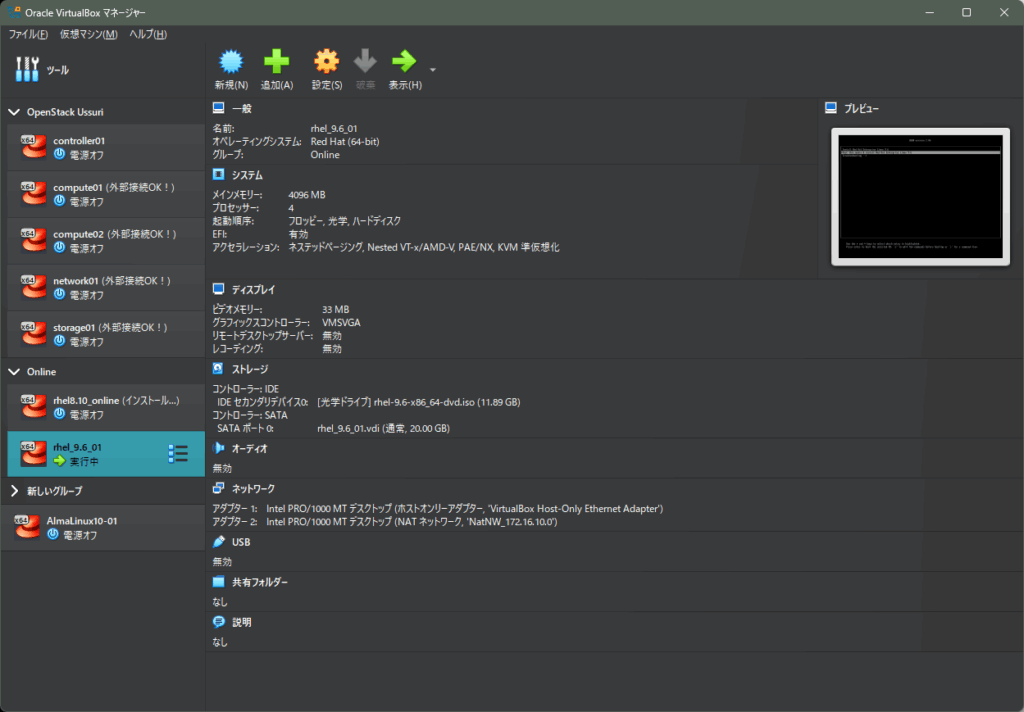Open the 仮想マシン(M) menu
The height and width of the screenshot is (712, 1024).
coord(89,34)
